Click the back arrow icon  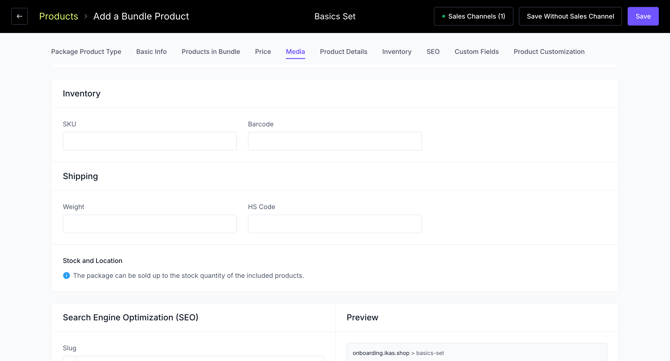(19, 16)
